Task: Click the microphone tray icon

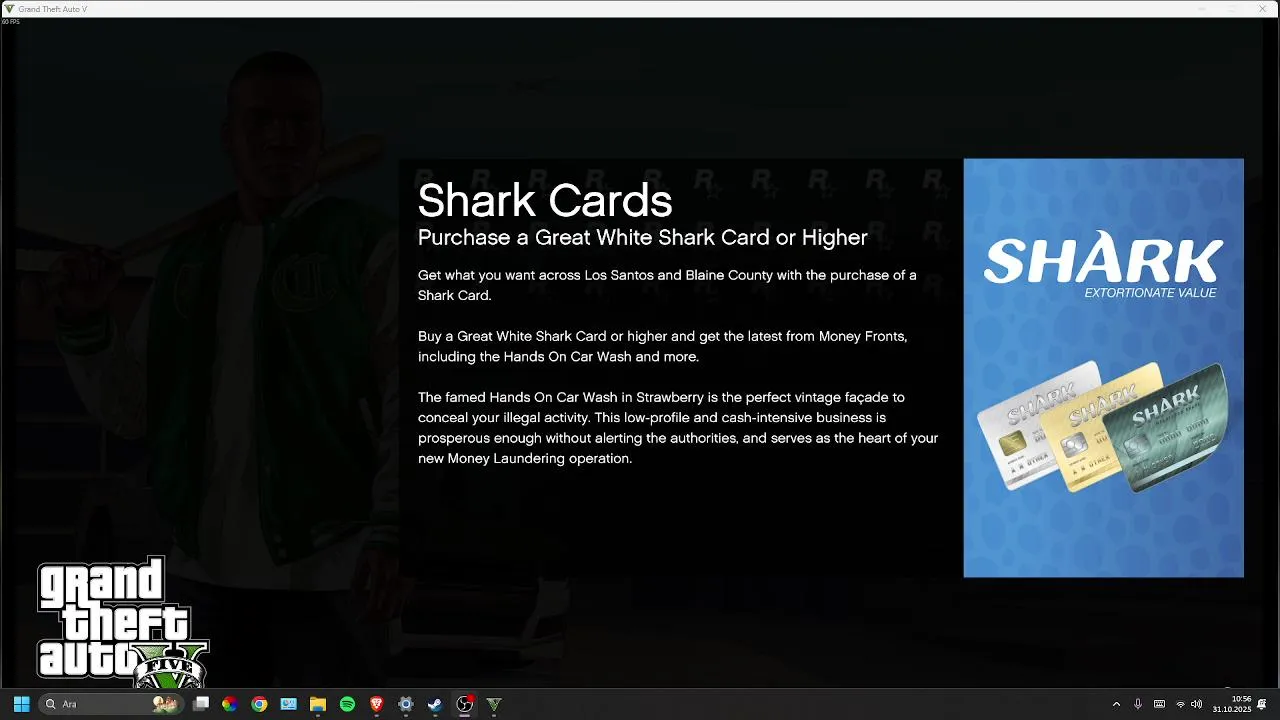Action: [x=1138, y=704]
